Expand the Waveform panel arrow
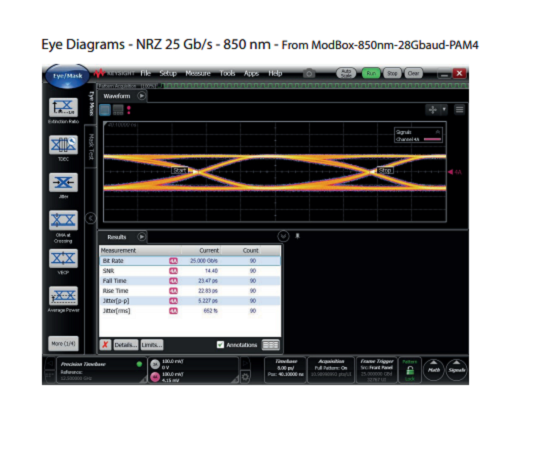 [142, 96]
